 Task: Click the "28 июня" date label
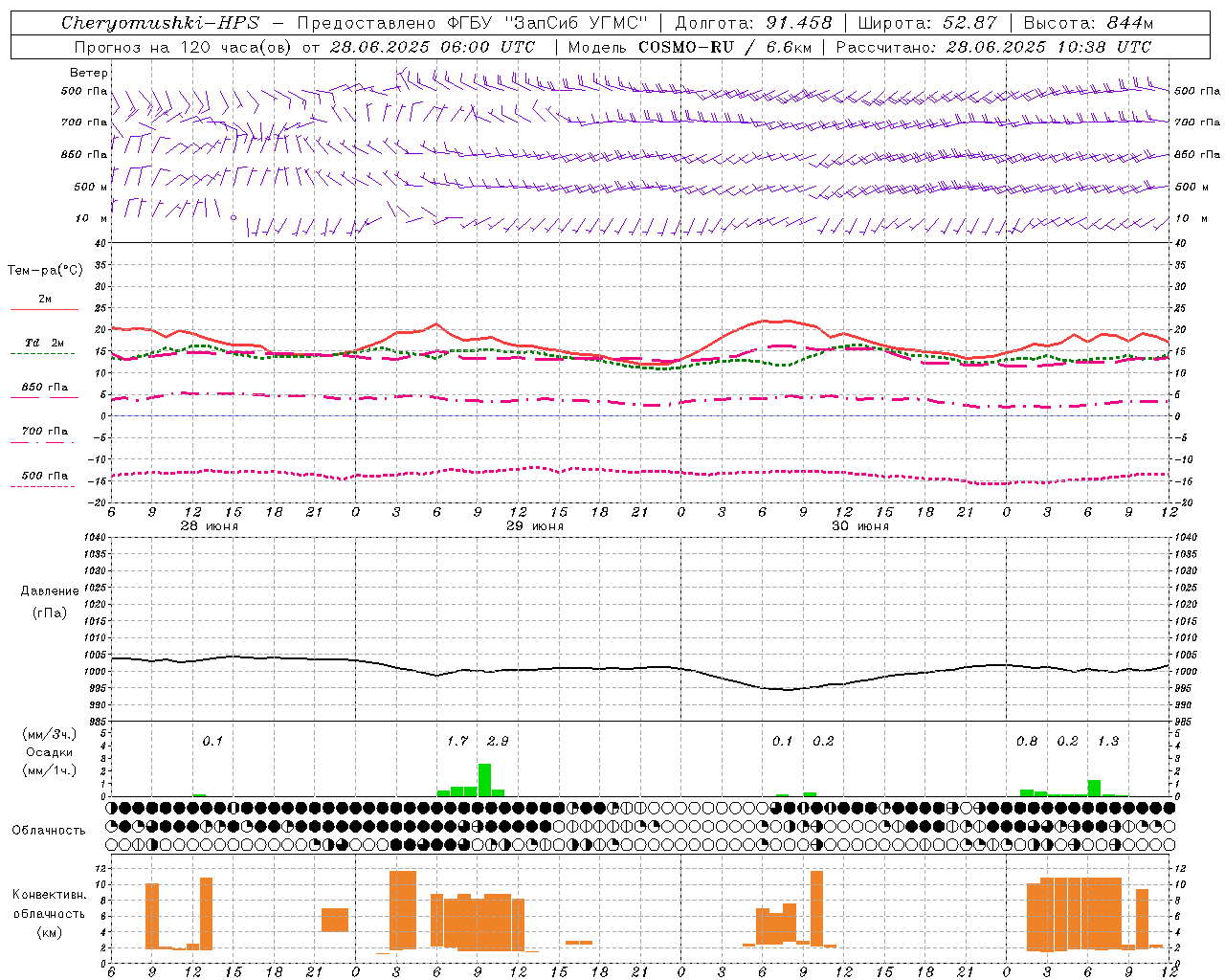click(210, 526)
